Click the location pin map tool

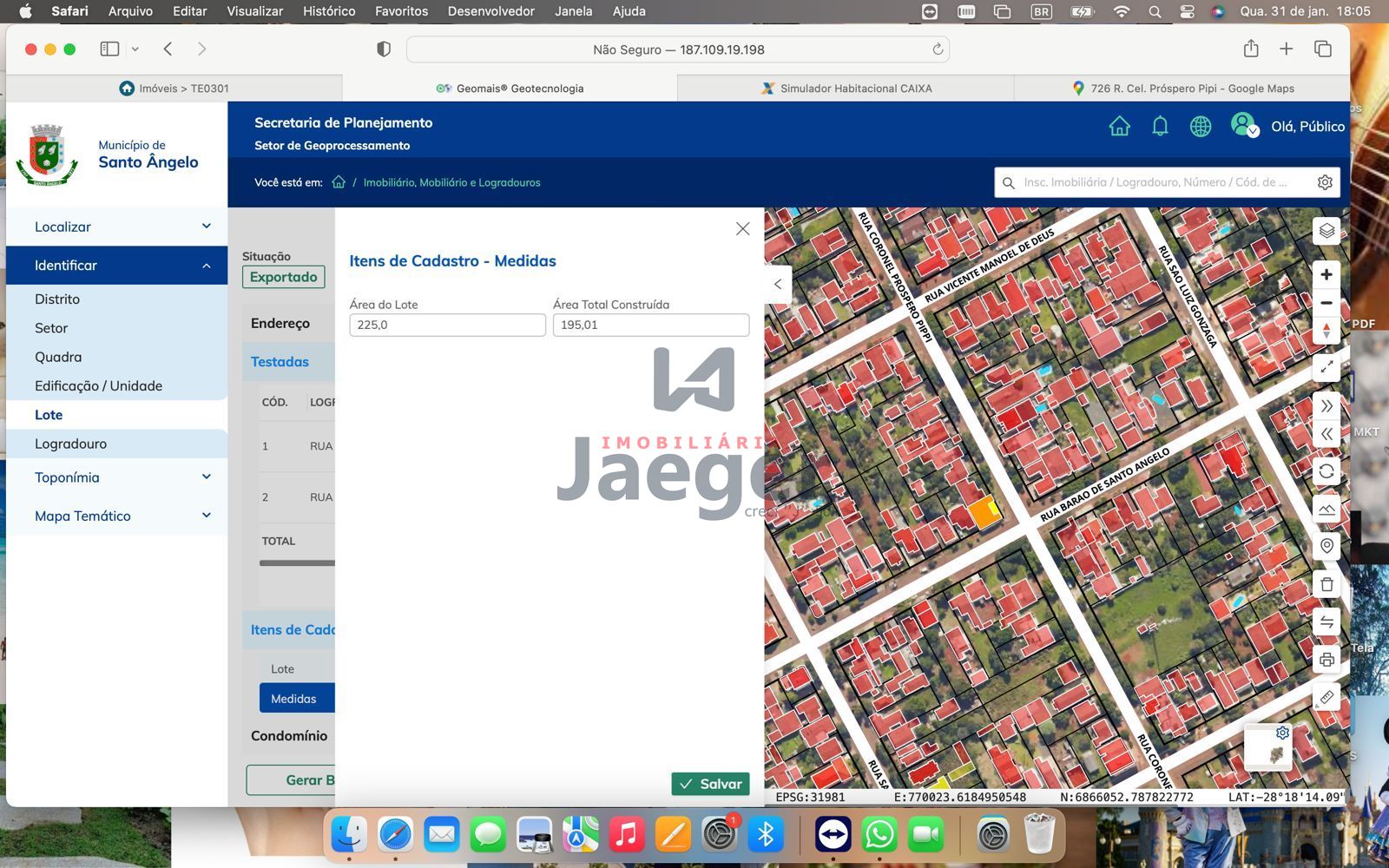pyautogui.click(x=1326, y=546)
